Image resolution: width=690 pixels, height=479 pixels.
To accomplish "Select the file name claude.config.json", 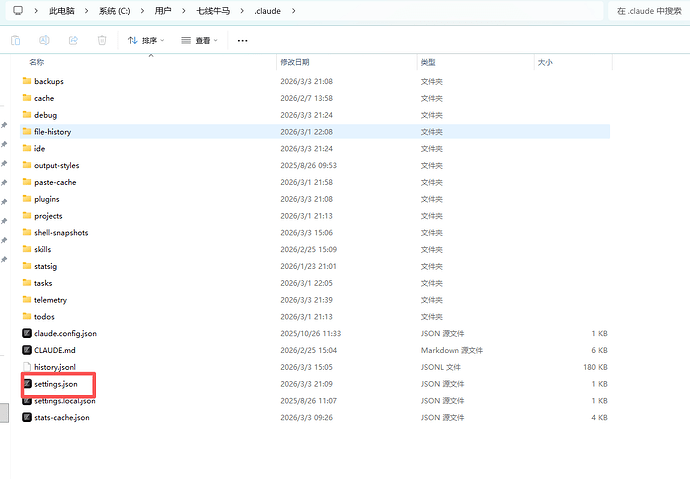I will click(65, 333).
